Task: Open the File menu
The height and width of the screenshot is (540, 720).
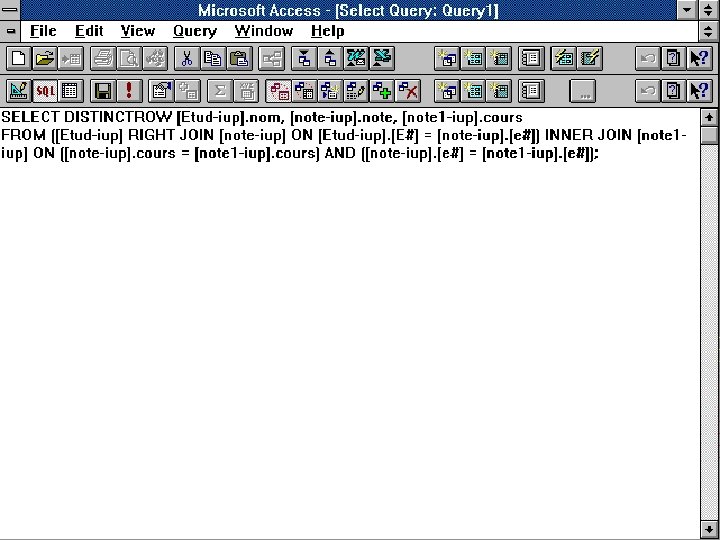Action: tap(43, 31)
